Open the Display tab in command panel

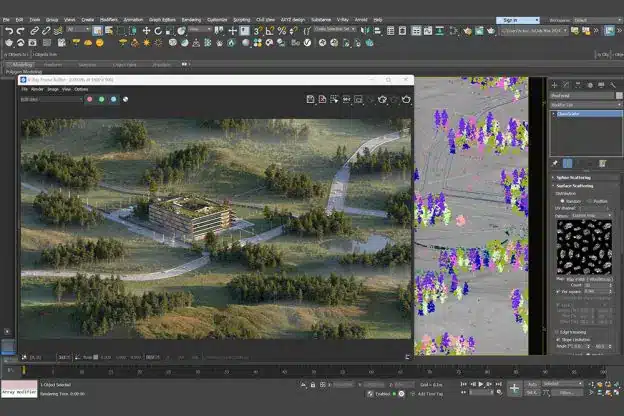(601, 85)
